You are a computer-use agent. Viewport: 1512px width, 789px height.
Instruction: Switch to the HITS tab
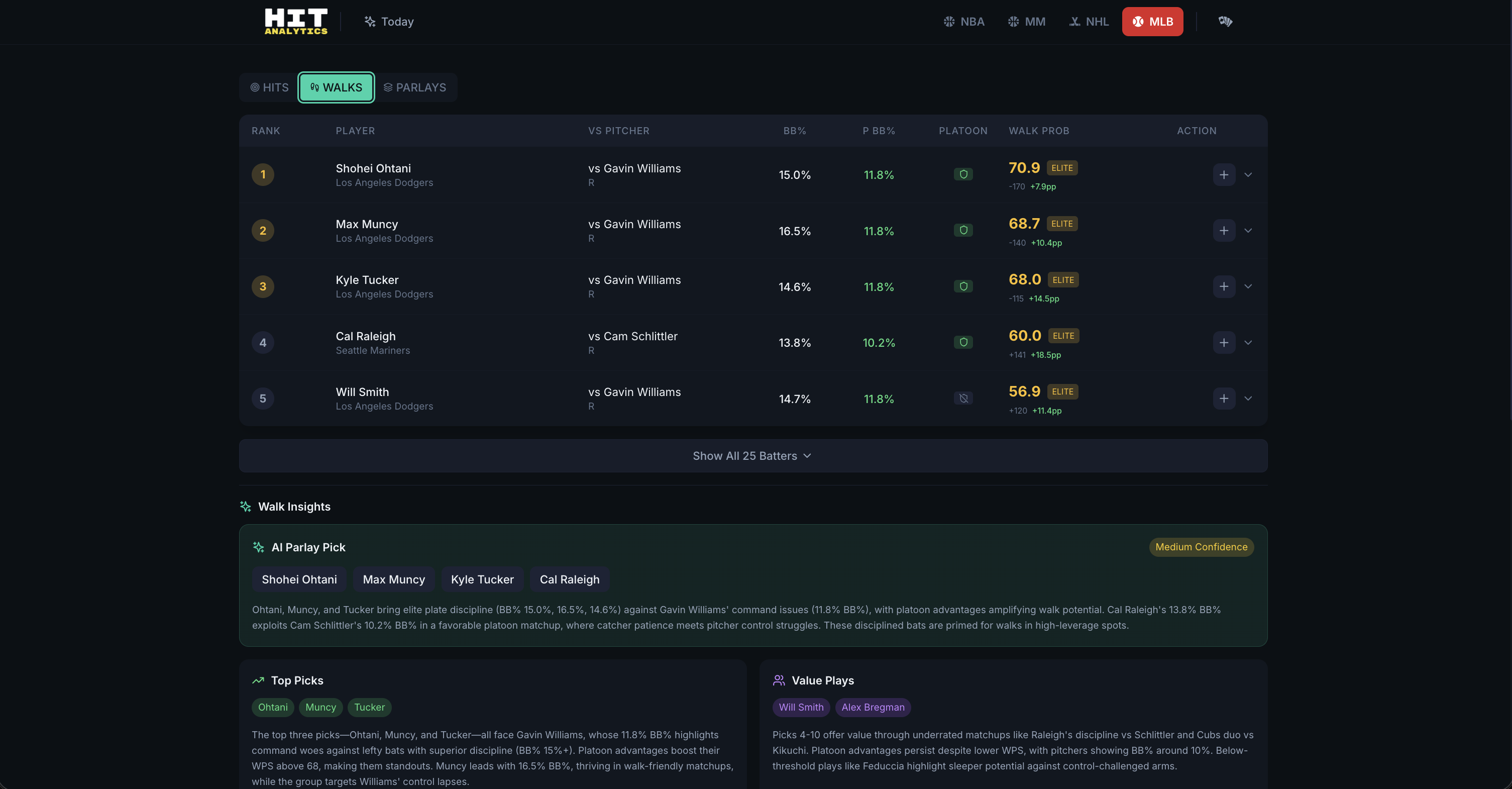[x=269, y=87]
